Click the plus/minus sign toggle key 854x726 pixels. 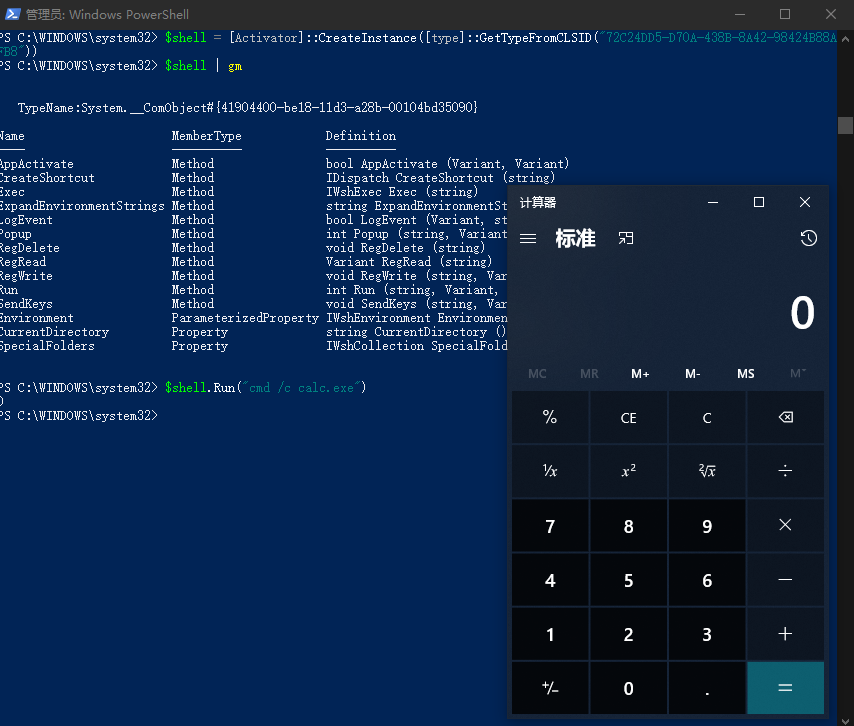click(550, 688)
